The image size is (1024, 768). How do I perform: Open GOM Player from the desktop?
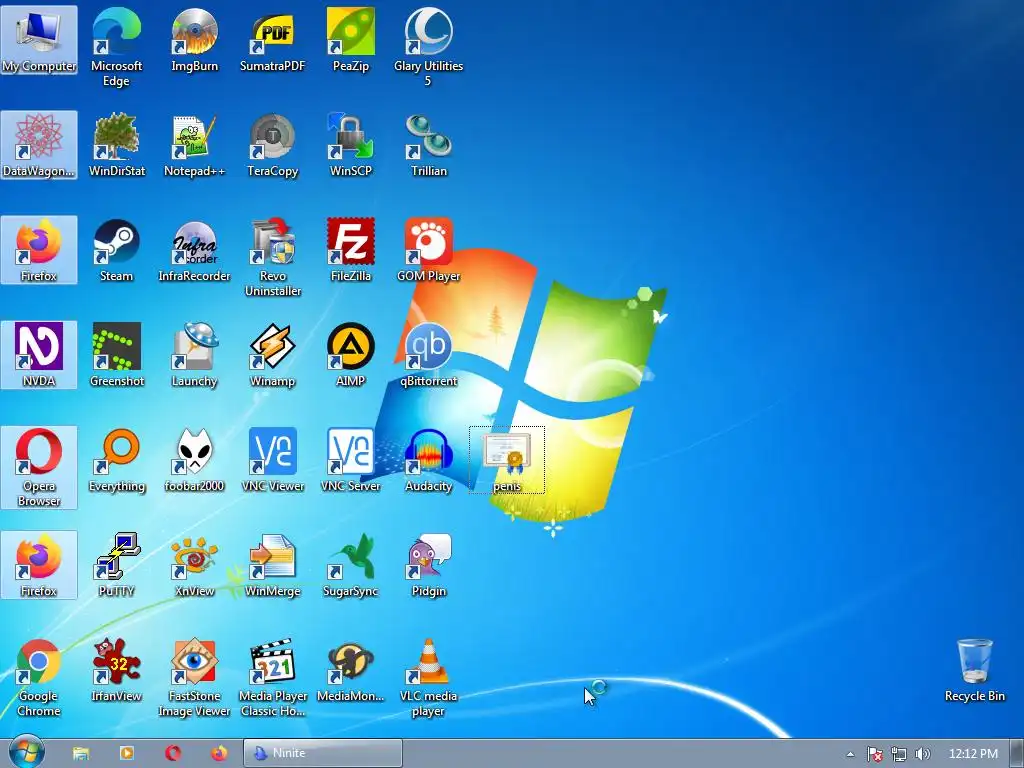428,249
